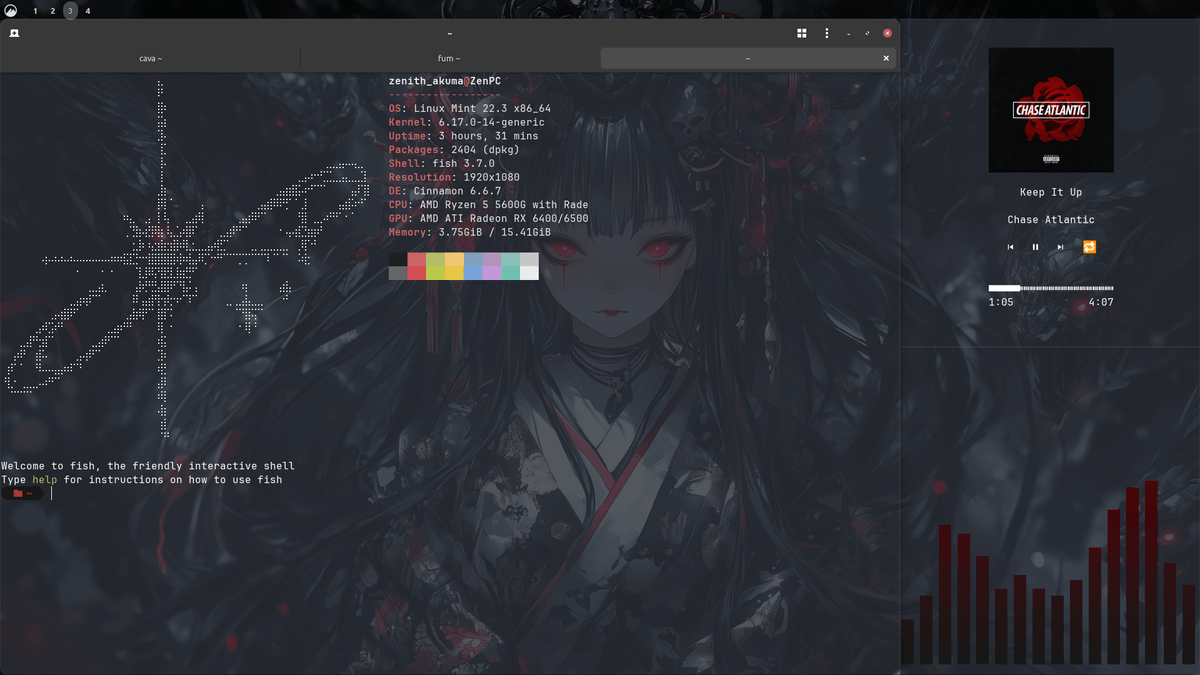Open the terminal tab overview grid
The height and width of the screenshot is (675, 1200).
click(x=801, y=33)
